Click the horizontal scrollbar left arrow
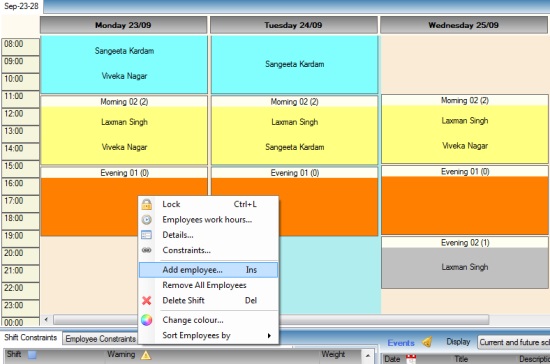The height and width of the screenshot is (364, 550). coord(46,319)
